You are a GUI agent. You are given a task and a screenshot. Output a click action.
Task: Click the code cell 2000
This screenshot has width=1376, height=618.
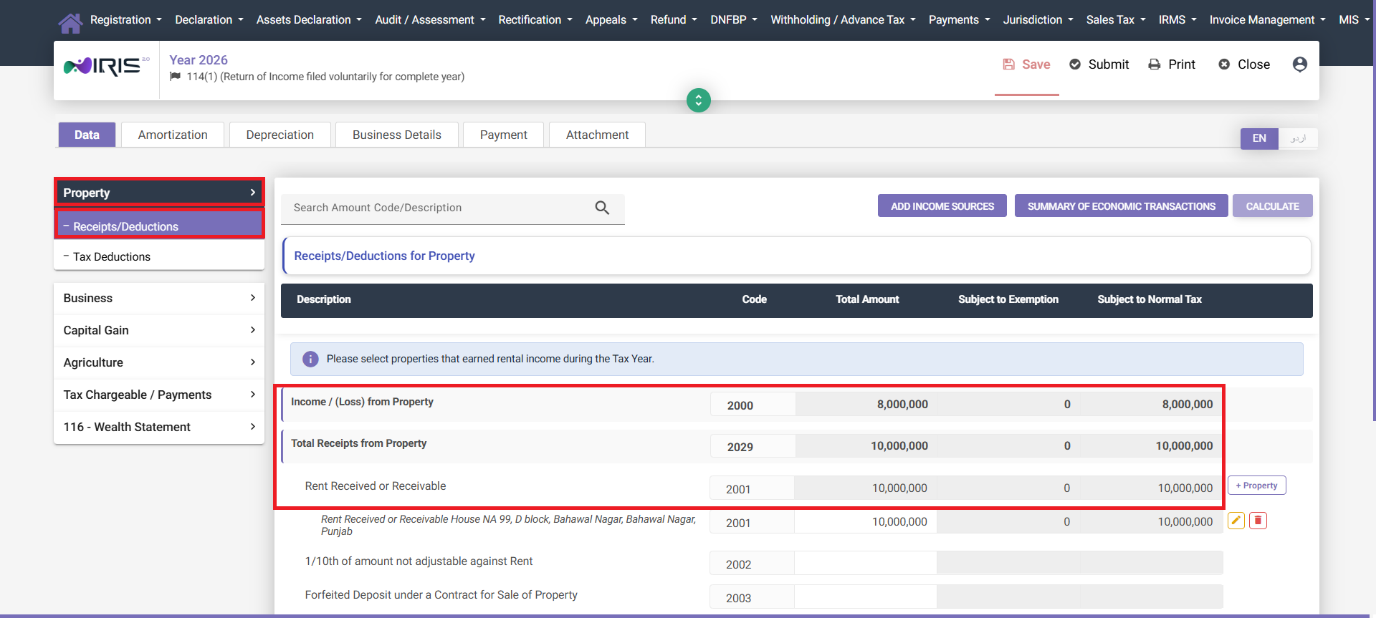tap(752, 405)
